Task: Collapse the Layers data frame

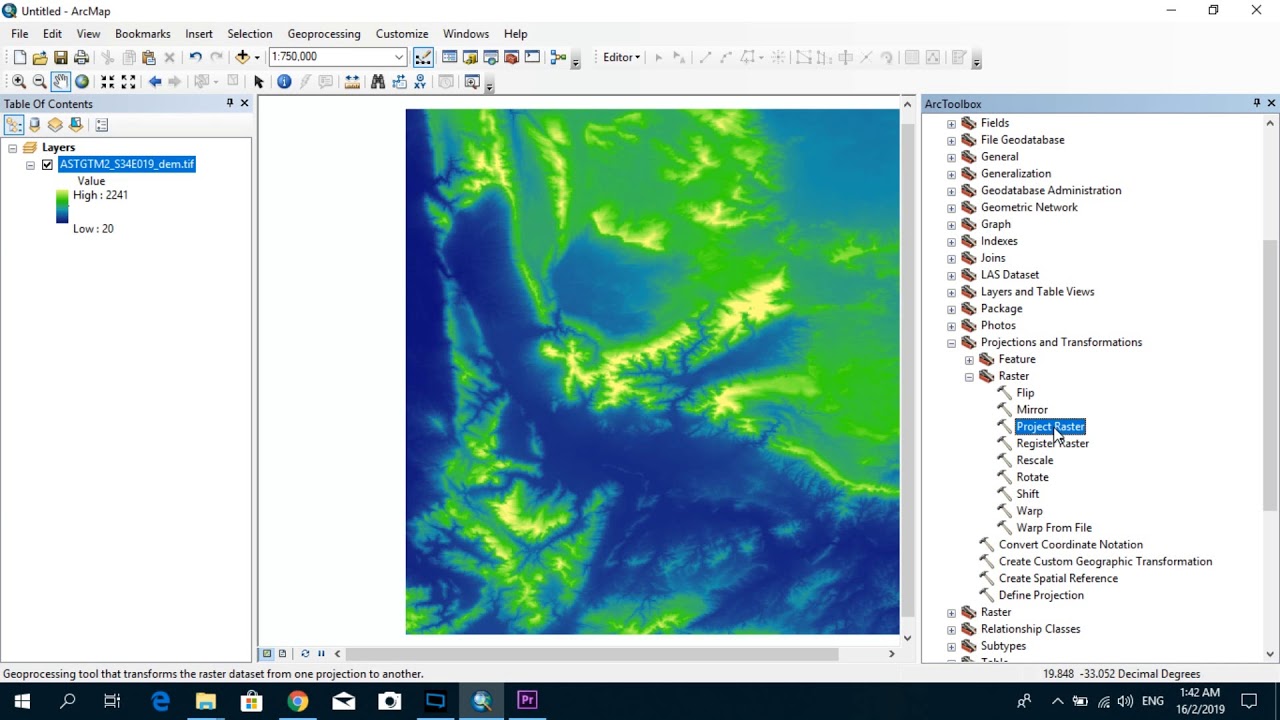Action: pos(12,148)
